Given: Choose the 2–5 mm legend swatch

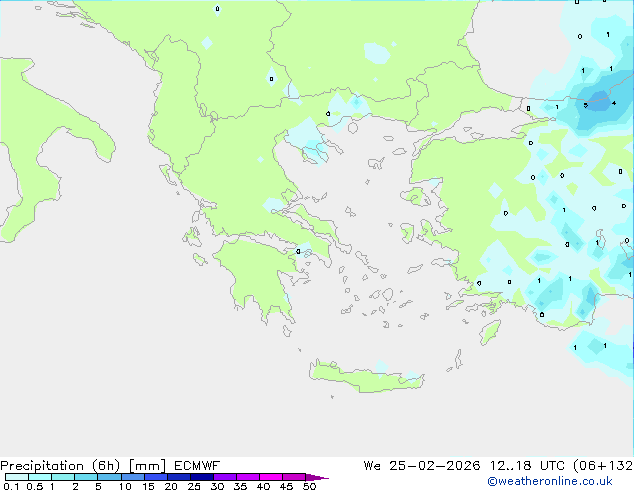Looking at the screenshot, I should (x=86, y=477).
